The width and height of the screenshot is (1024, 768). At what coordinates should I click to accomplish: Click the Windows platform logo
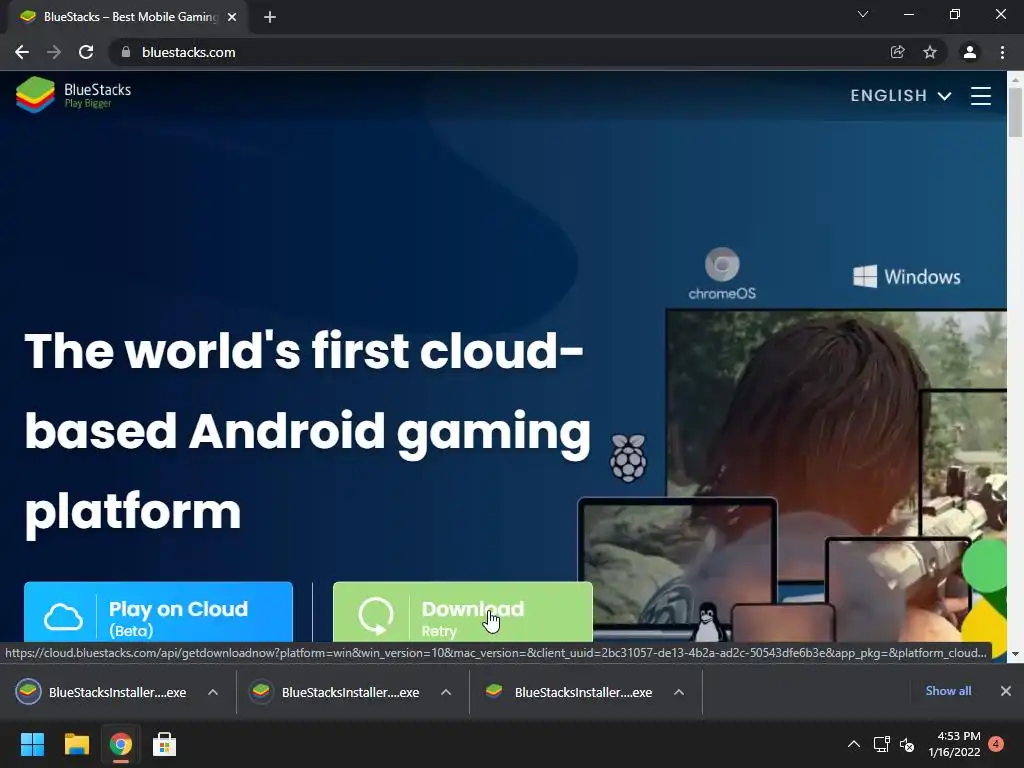(x=906, y=276)
